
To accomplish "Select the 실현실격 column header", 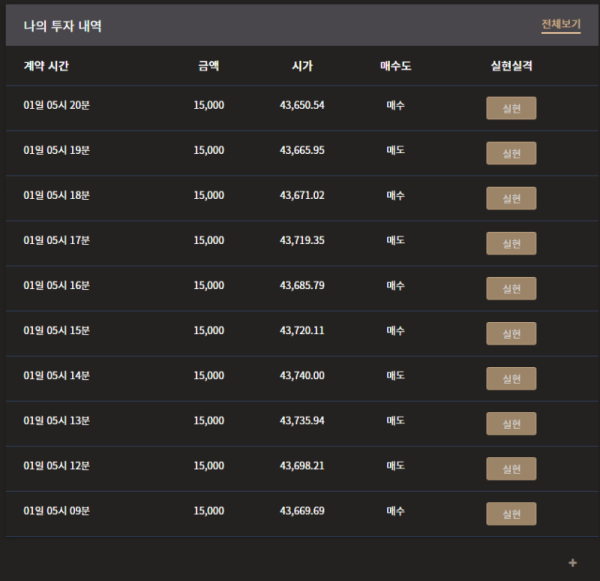I will click(x=512, y=66).
